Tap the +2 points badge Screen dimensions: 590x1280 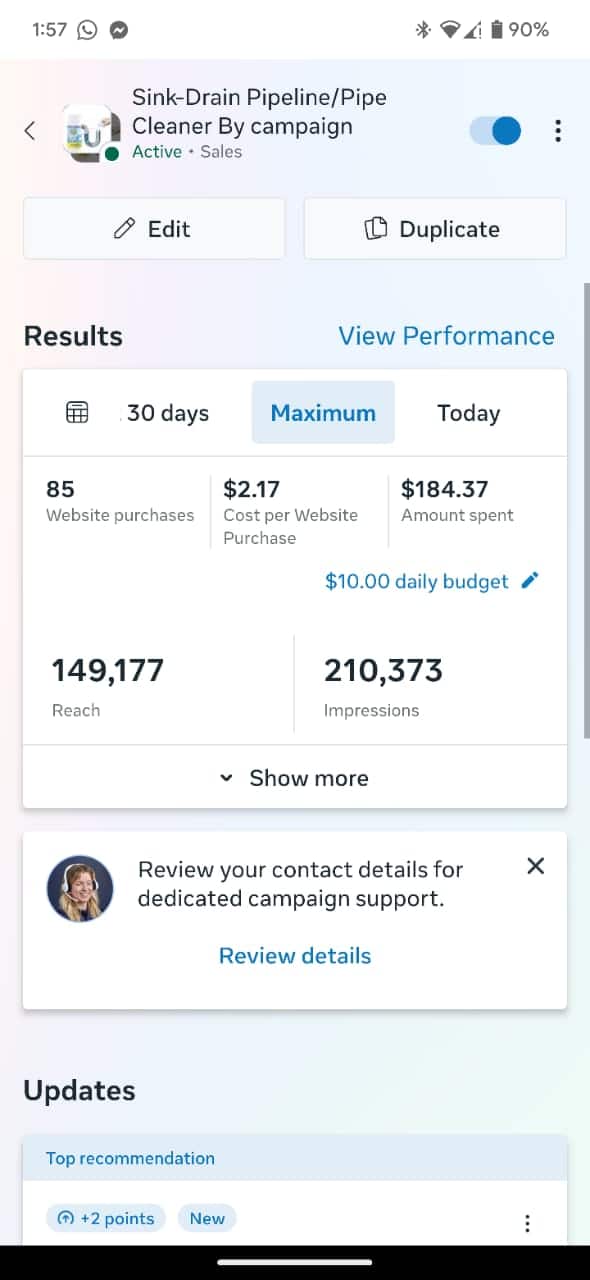(106, 1218)
